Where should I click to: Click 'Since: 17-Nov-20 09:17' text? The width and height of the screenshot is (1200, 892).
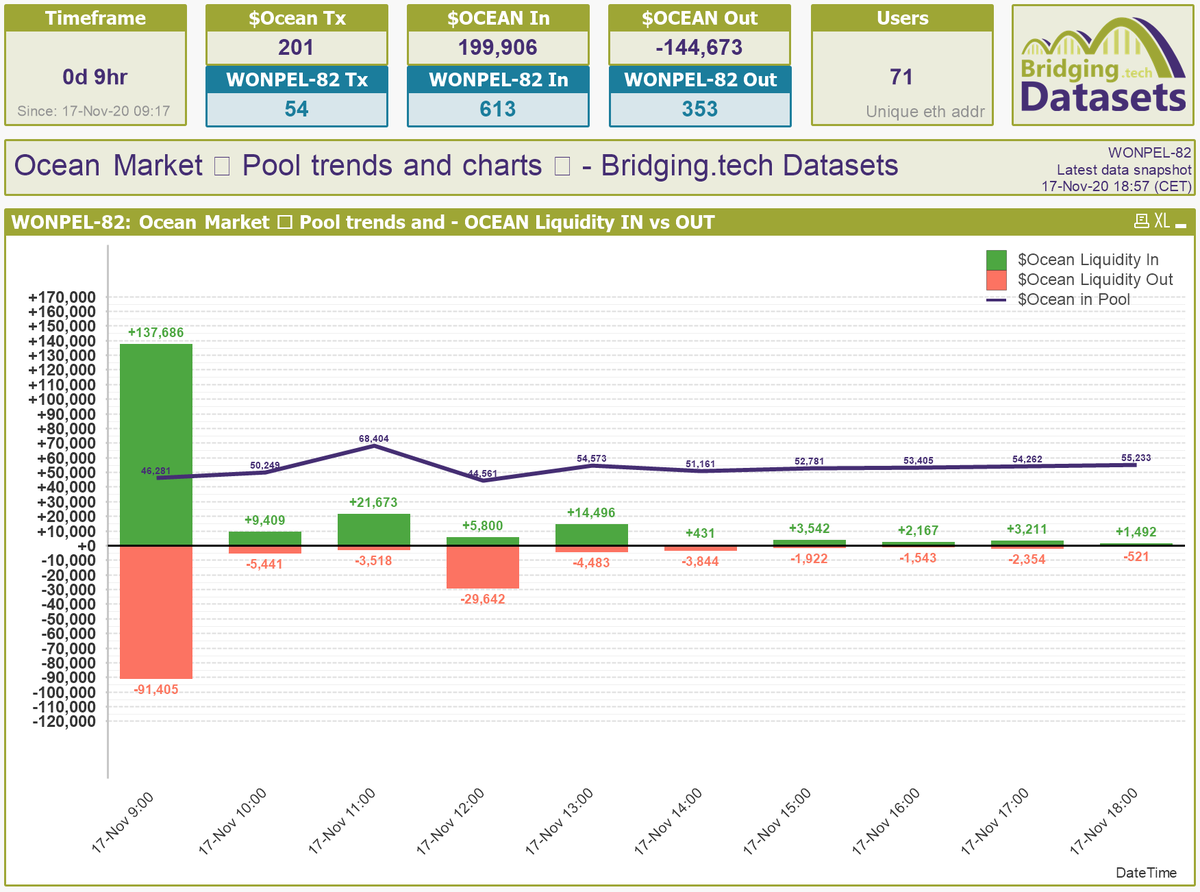[94, 112]
